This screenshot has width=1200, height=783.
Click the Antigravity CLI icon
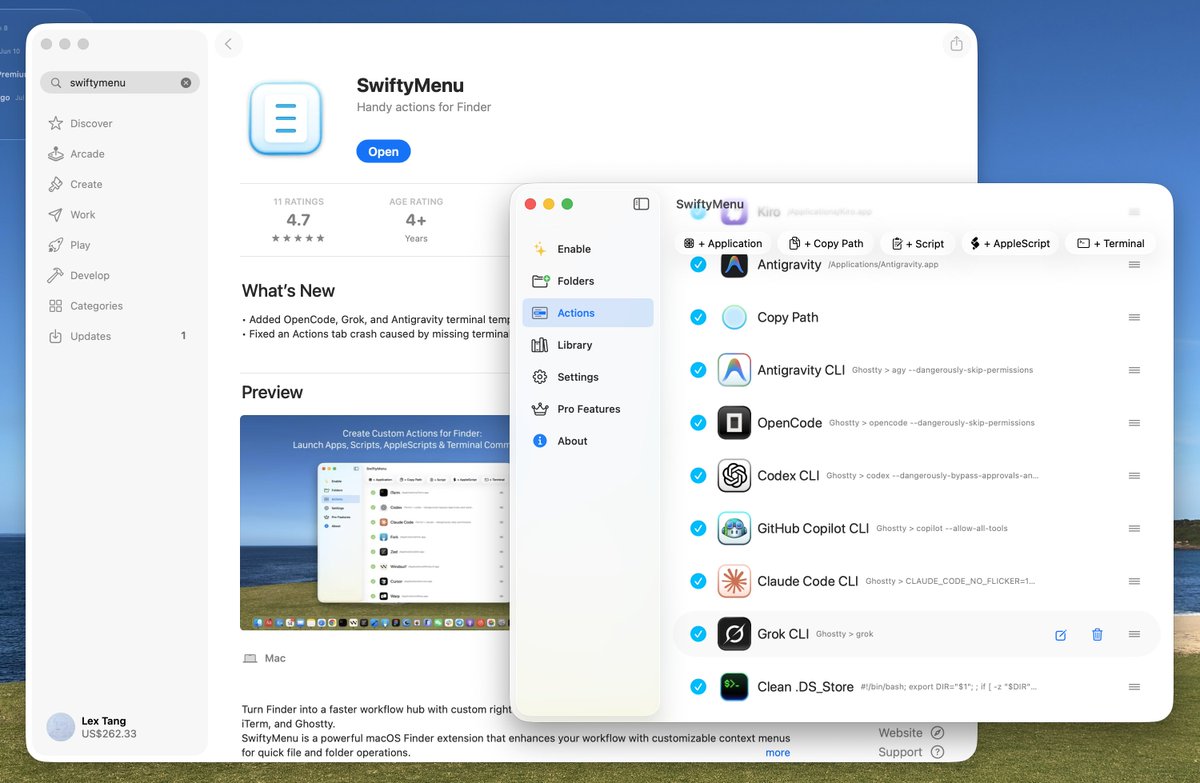(x=735, y=370)
